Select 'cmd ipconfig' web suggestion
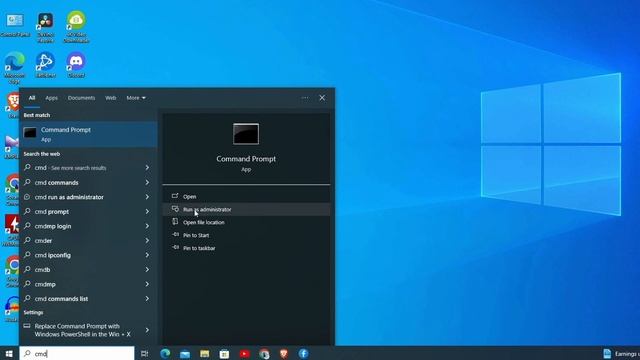Image resolution: width=640 pixels, height=360 pixels. (88, 255)
